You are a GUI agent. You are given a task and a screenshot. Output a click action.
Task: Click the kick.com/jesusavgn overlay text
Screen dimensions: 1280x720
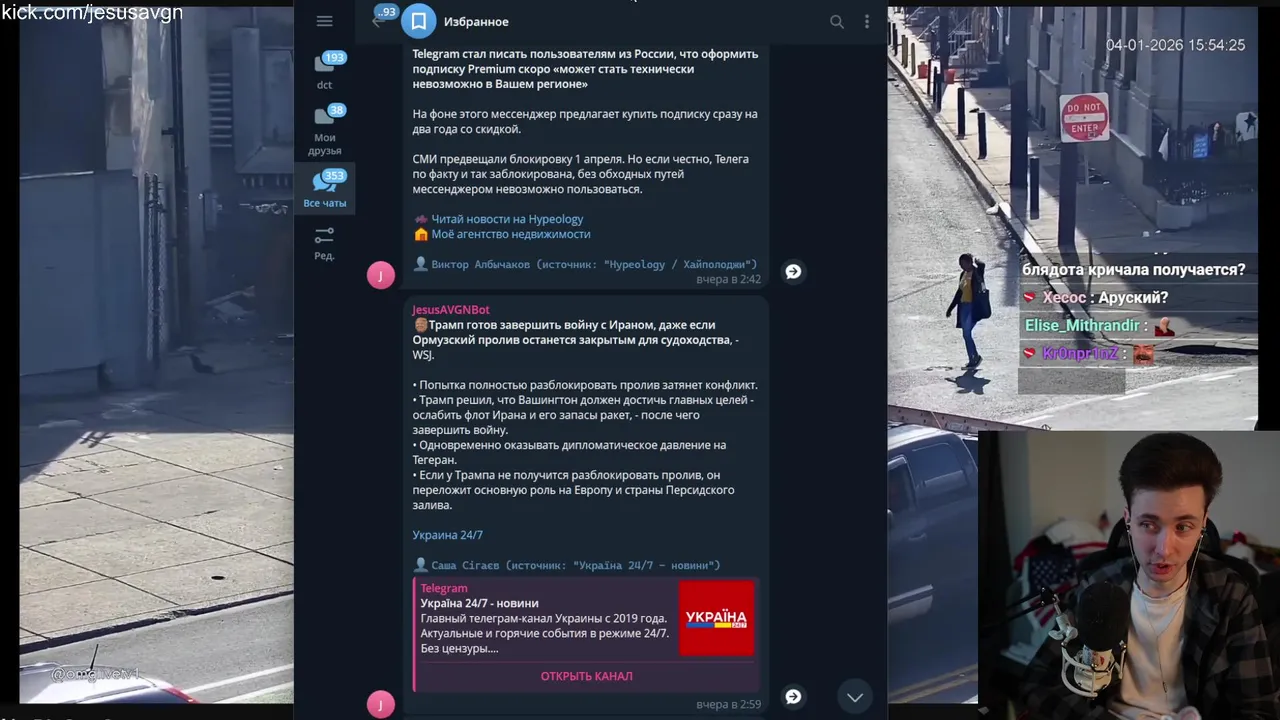[92, 12]
